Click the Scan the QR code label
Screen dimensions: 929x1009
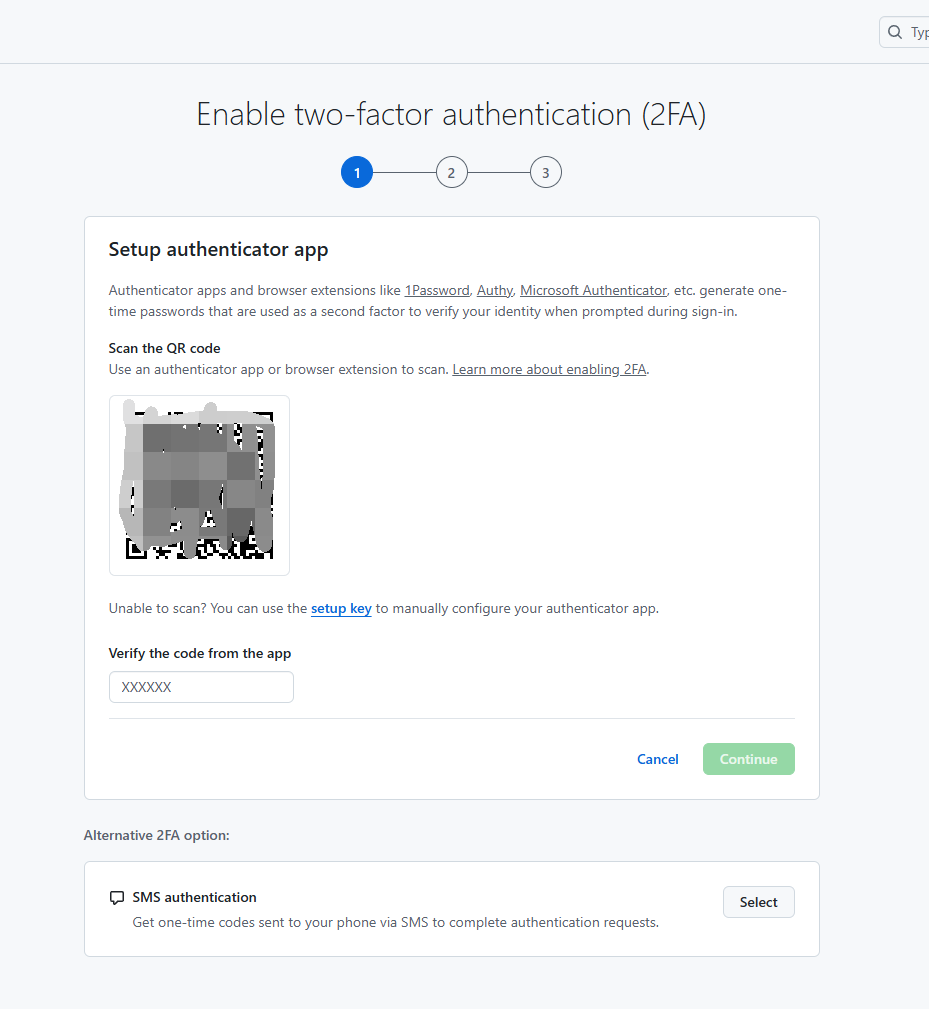[x=164, y=348]
